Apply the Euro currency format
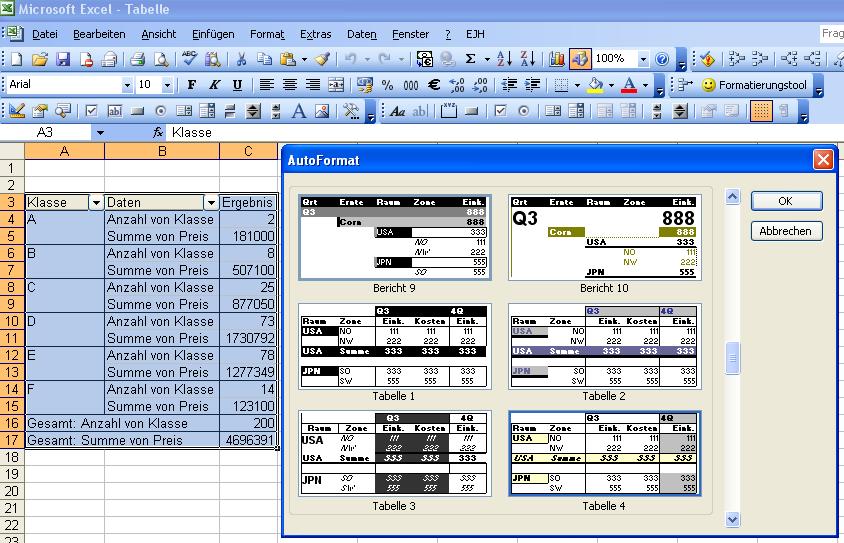844x543 pixels. 435,86
